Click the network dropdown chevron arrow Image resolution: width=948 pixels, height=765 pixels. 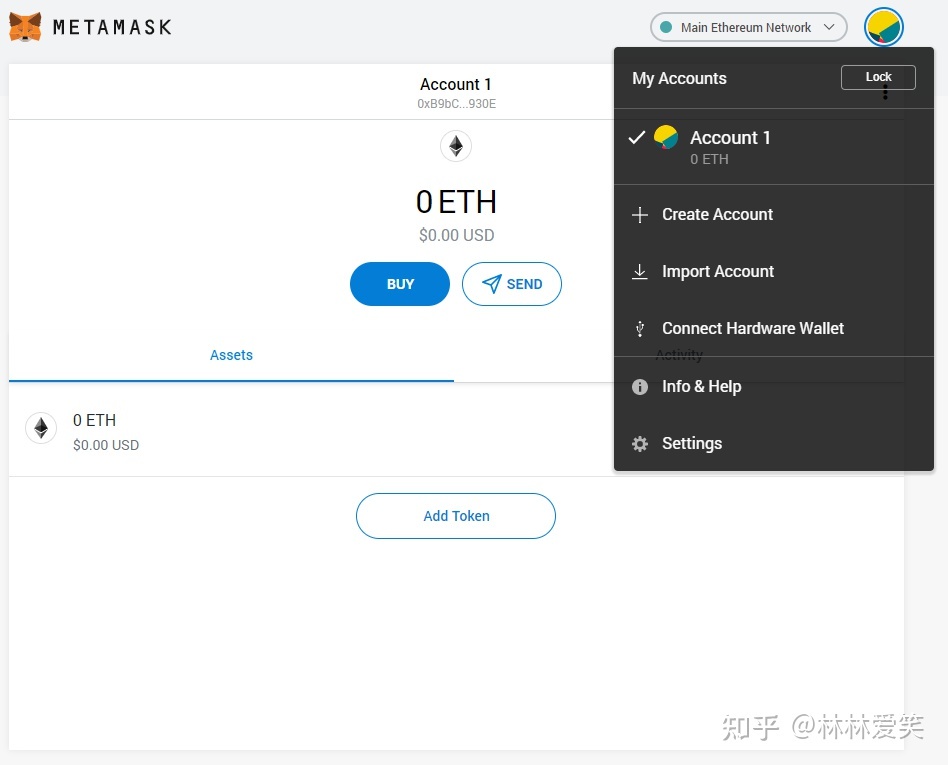(830, 27)
